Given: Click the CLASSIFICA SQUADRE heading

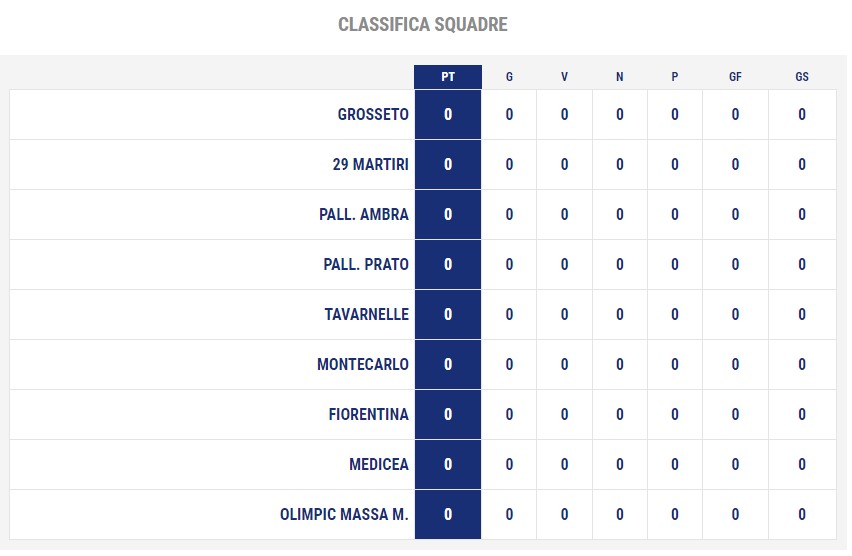Looking at the screenshot, I should (423, 24).
